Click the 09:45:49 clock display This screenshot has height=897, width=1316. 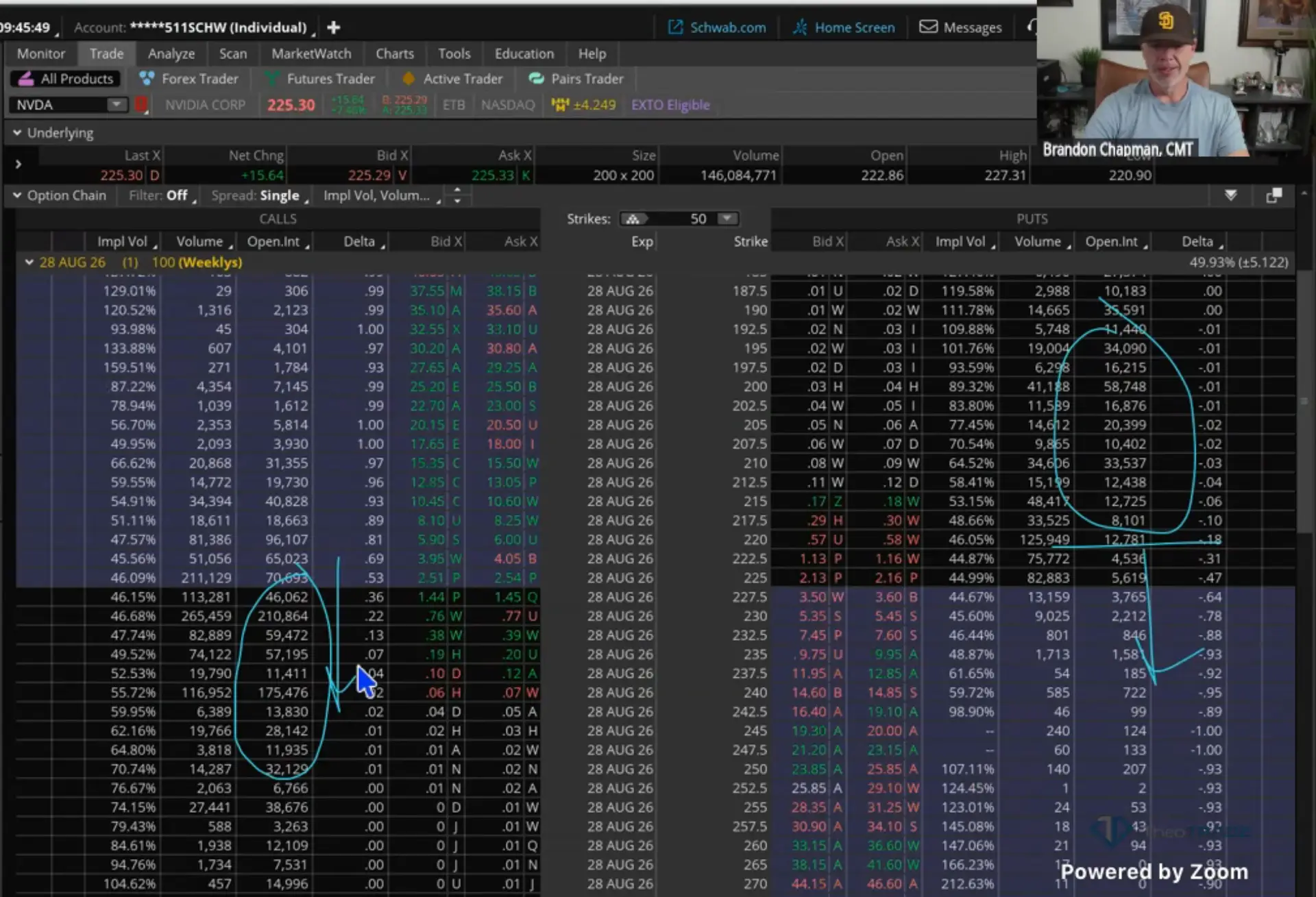click(x=26, y=27)
